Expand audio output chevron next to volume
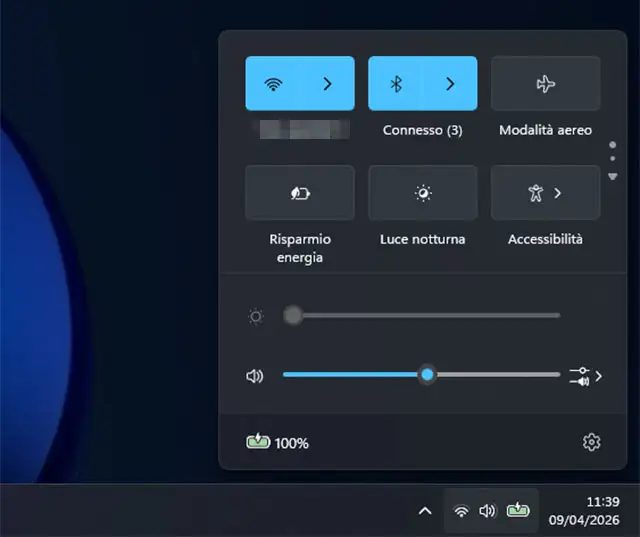 (598, 376)
